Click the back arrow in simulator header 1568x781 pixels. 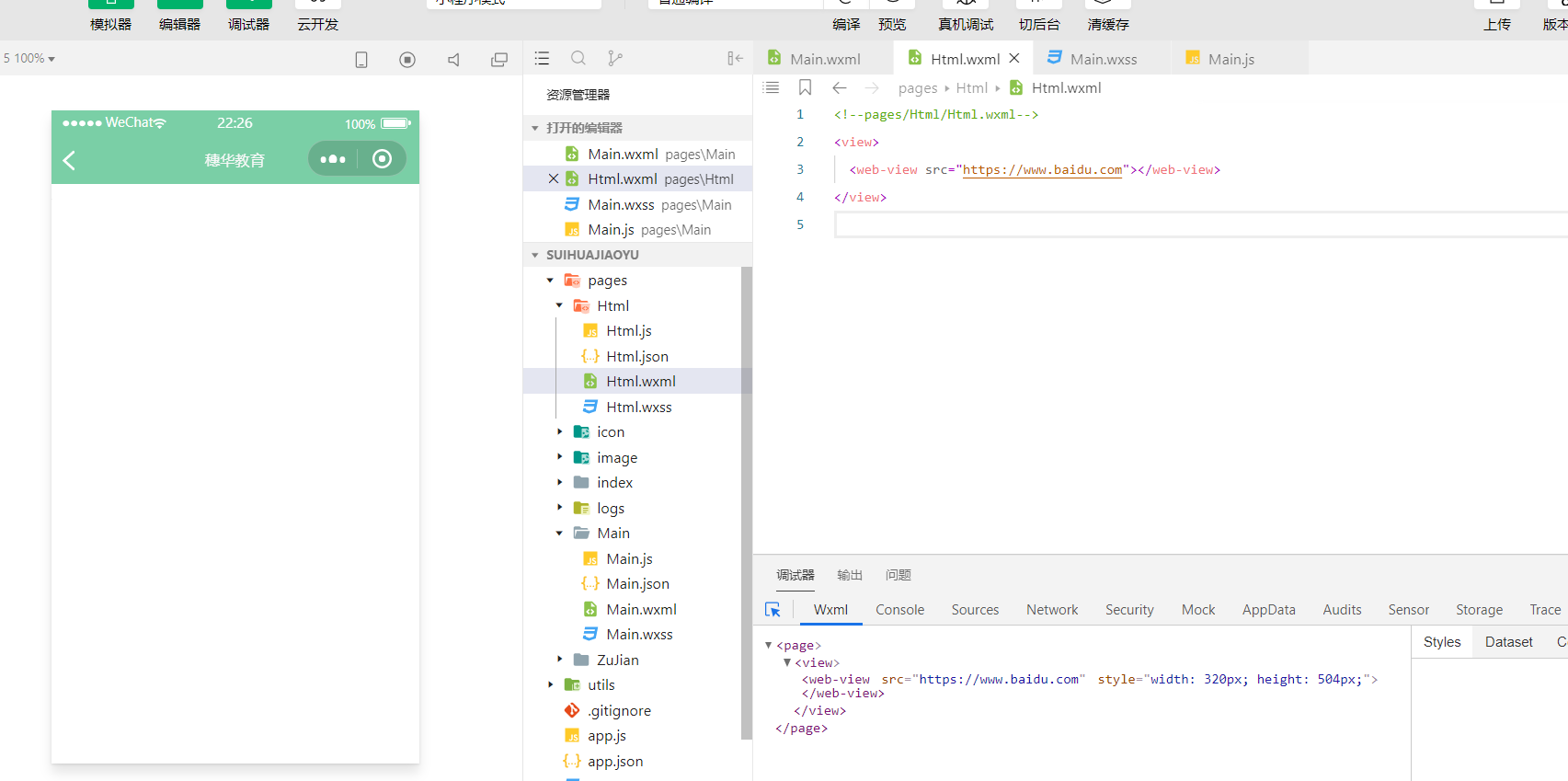point(69,160)
